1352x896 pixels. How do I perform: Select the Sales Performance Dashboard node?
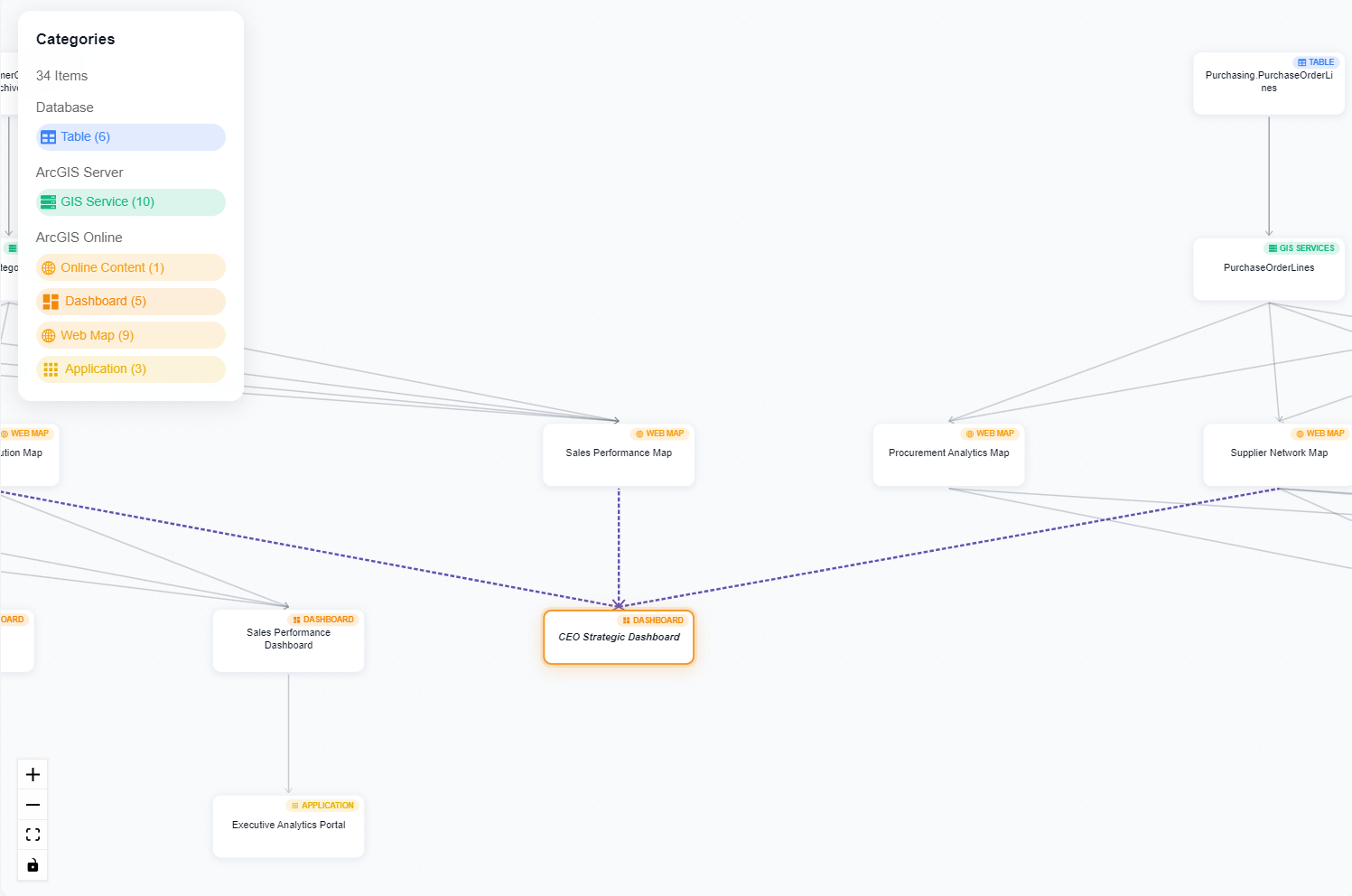(288, 639)
